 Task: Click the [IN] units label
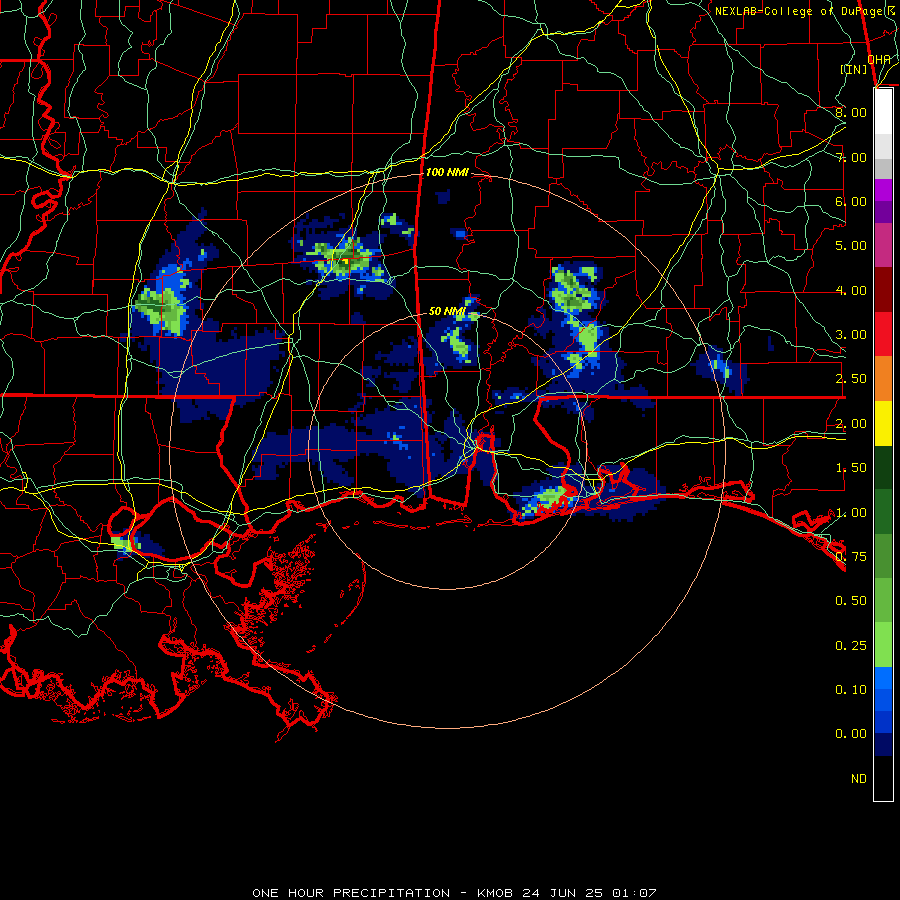(x=854, y=69)
